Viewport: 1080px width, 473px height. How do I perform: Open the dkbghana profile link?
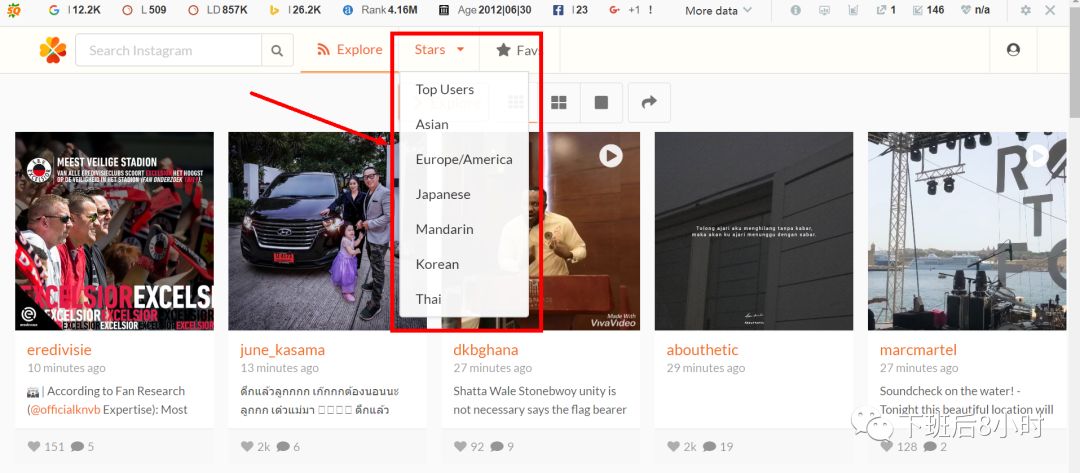(x=486, y=350)
